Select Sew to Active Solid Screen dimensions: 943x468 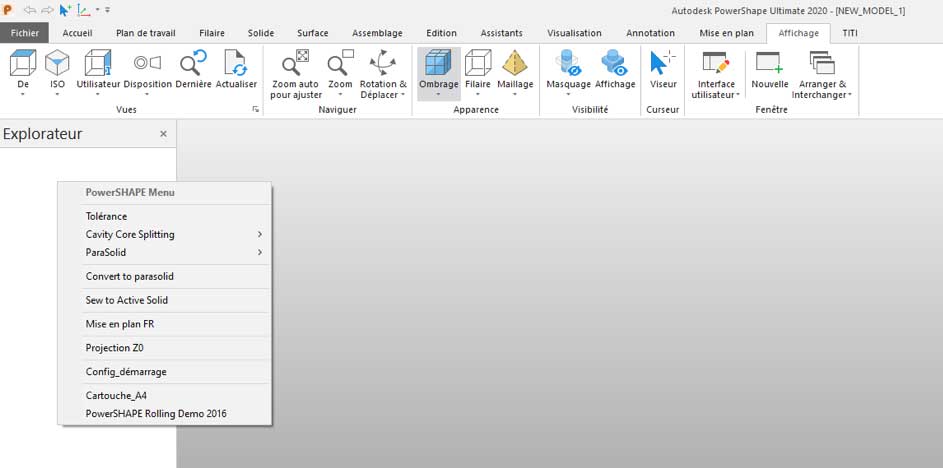127,300
